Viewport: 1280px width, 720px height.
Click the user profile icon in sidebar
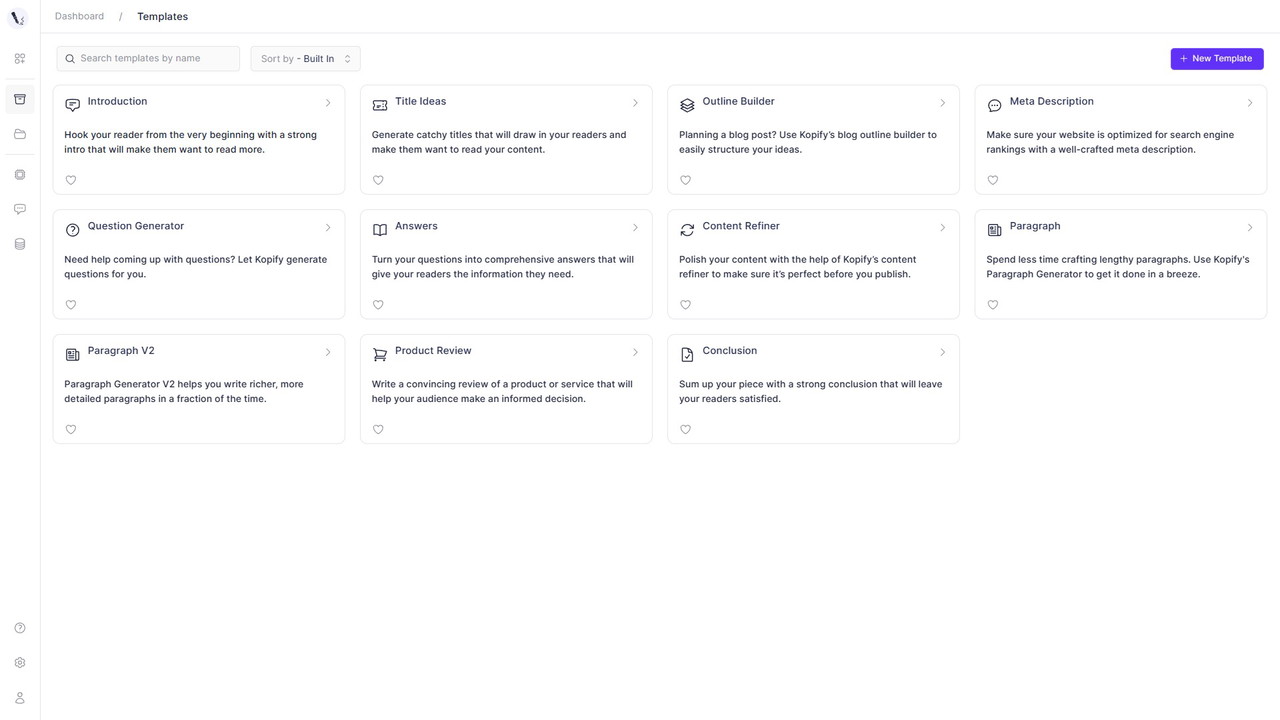point(20,698)
